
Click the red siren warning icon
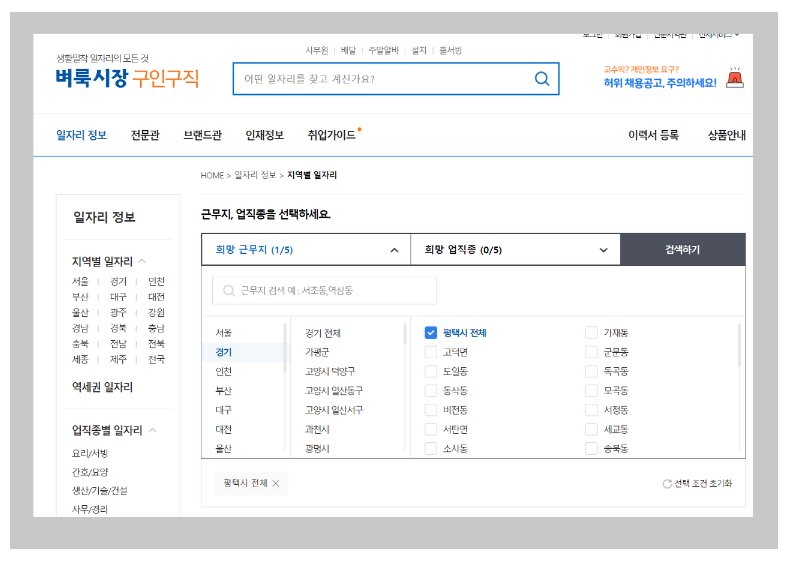click(x=735, y=78)
